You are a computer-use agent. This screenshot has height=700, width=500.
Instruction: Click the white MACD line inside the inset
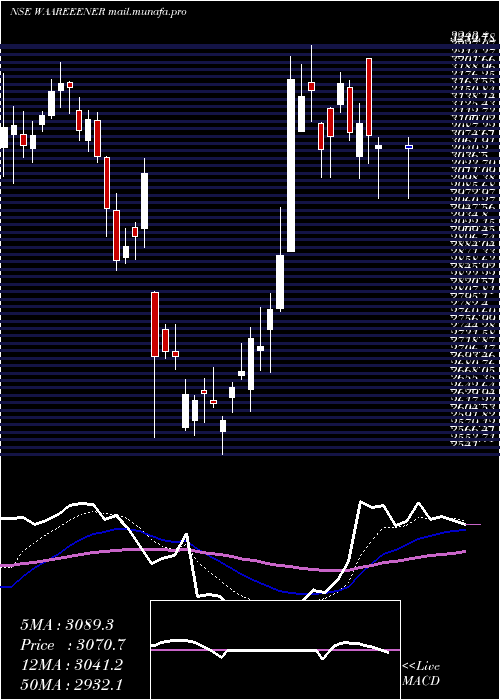pos(268,648)
